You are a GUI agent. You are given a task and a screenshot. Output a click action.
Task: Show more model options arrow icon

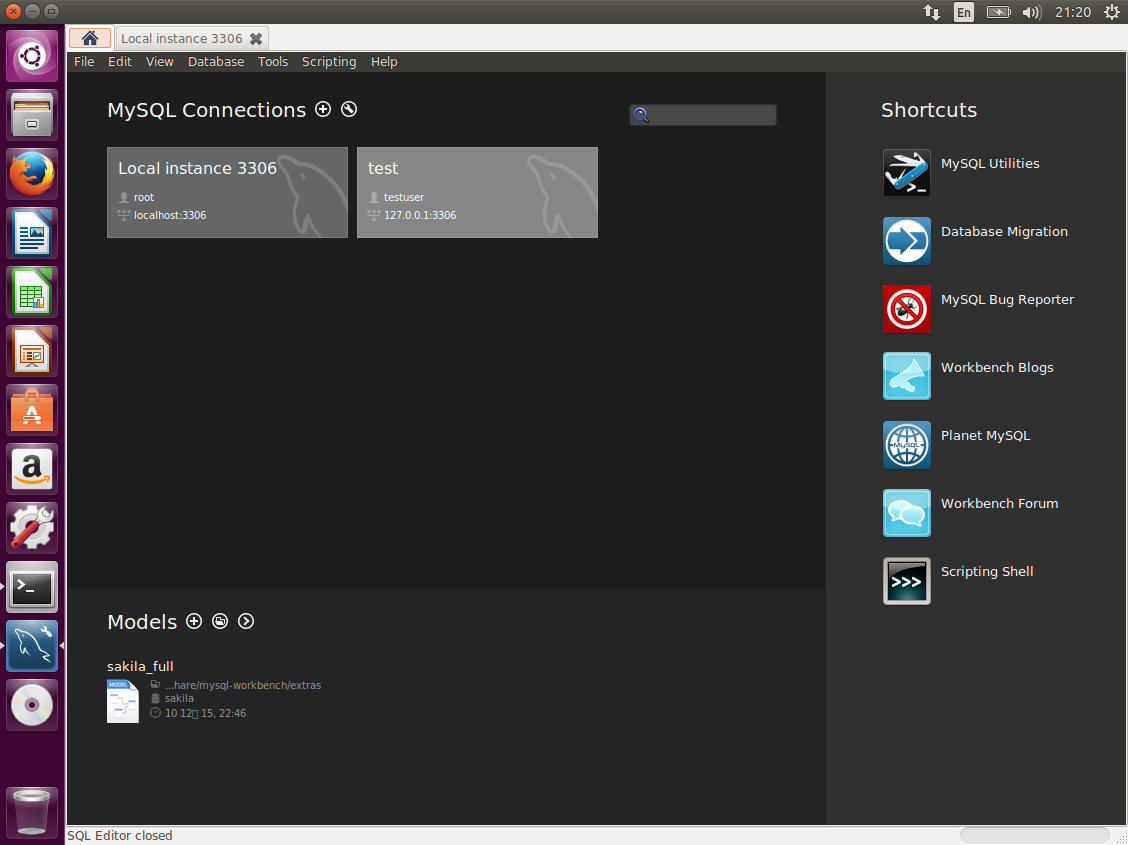(246, 621)
